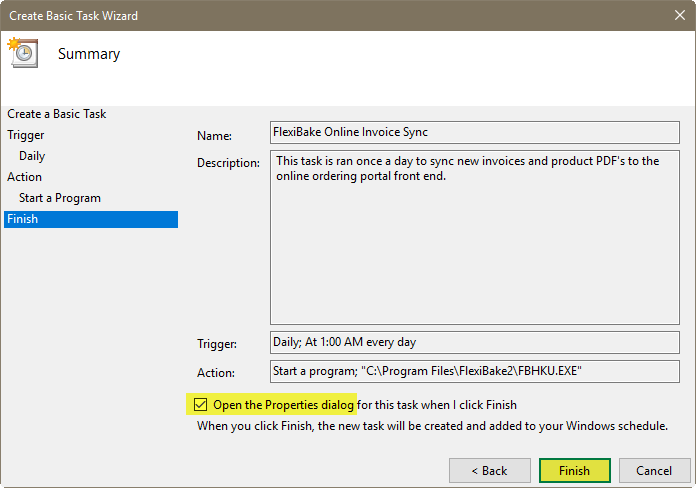Viewport: 696px width, 488px height.
Task: Select the Create a Basic Task step
Action: 57,114
